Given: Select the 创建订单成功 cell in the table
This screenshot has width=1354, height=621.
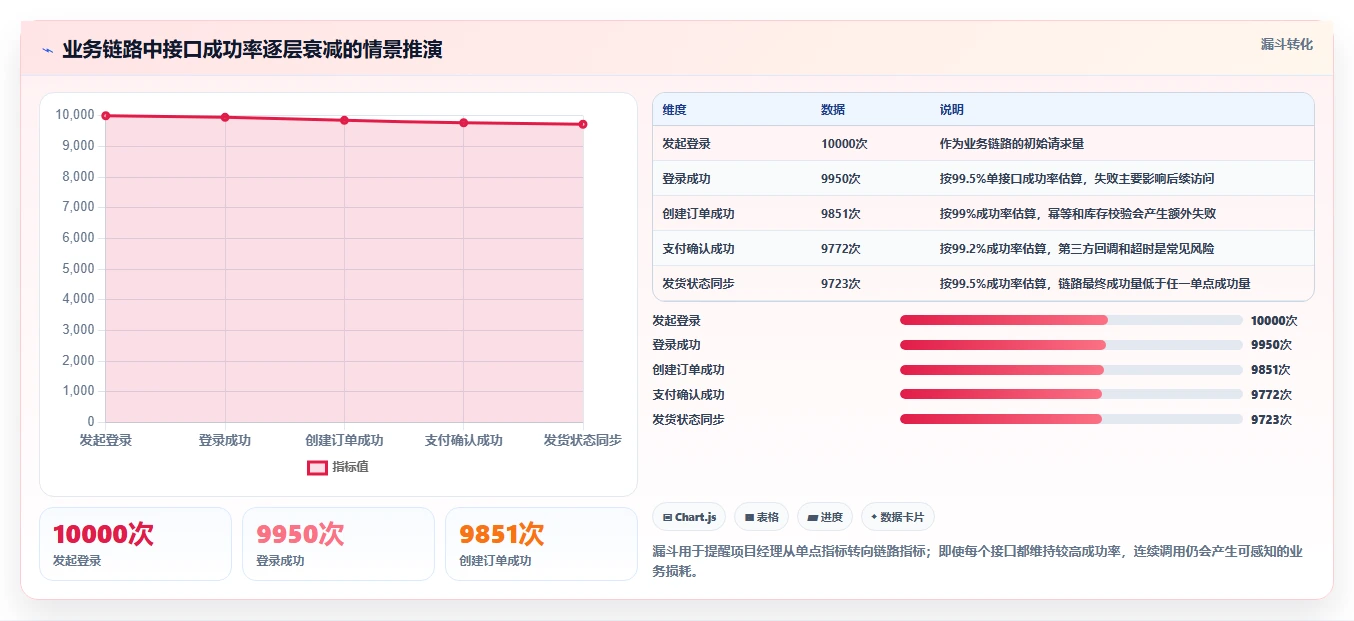Looking at the screenshot, I should point(698,214).
